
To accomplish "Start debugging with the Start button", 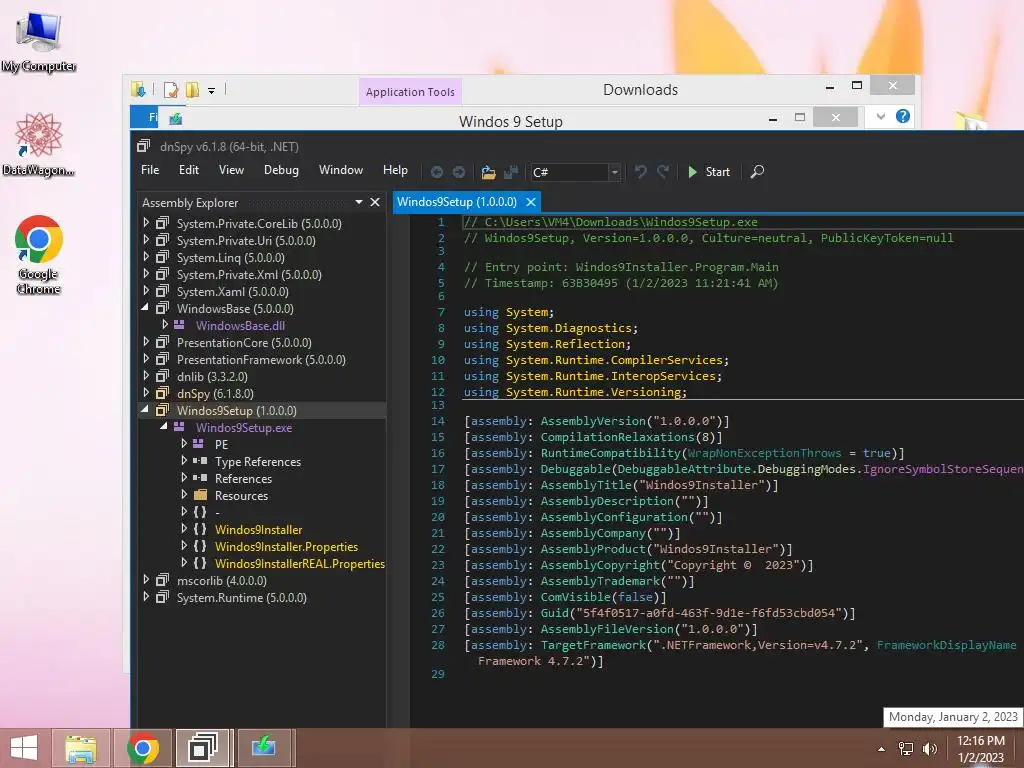I will 709,172.
